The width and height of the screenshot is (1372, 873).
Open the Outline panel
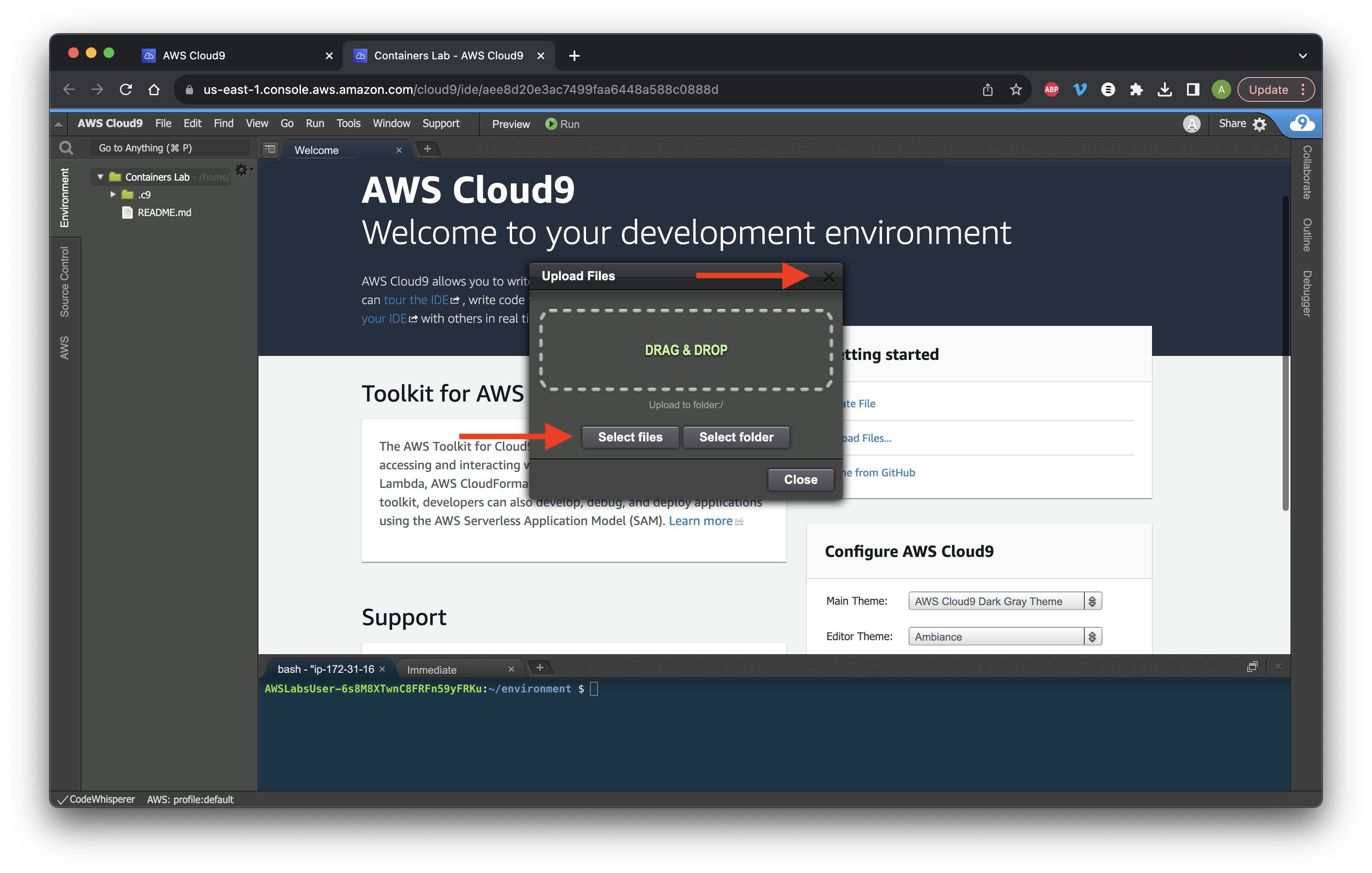click(x=1308, y=235)
